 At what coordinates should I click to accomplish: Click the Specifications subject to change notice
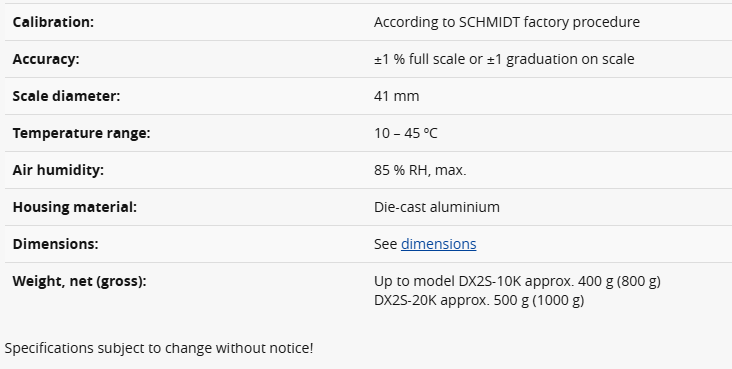click(x=159, y=348)
